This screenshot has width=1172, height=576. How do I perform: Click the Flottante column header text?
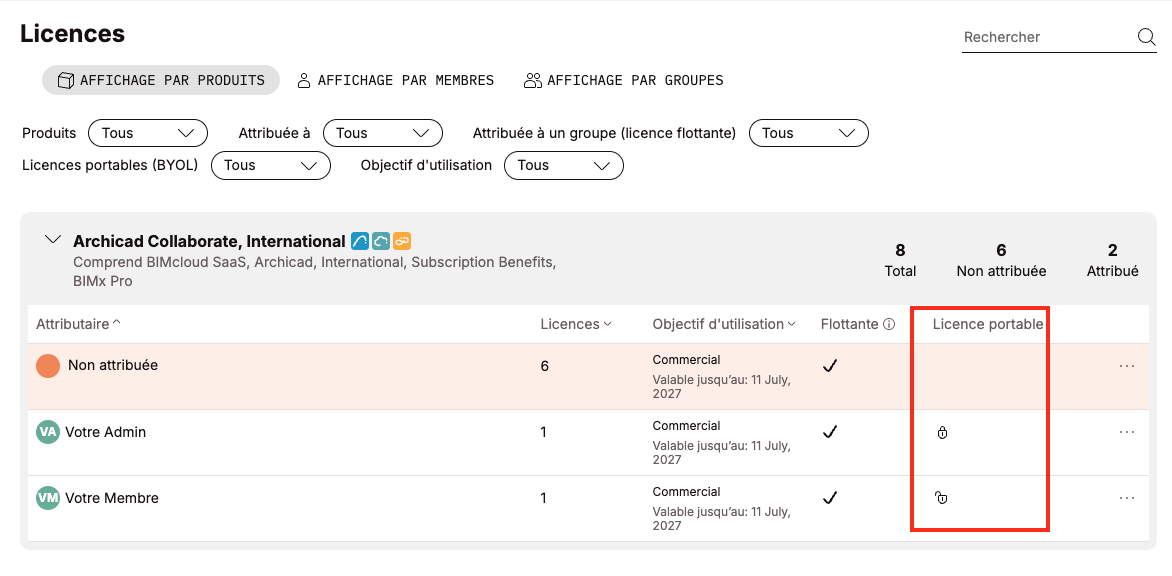point(849,324)
